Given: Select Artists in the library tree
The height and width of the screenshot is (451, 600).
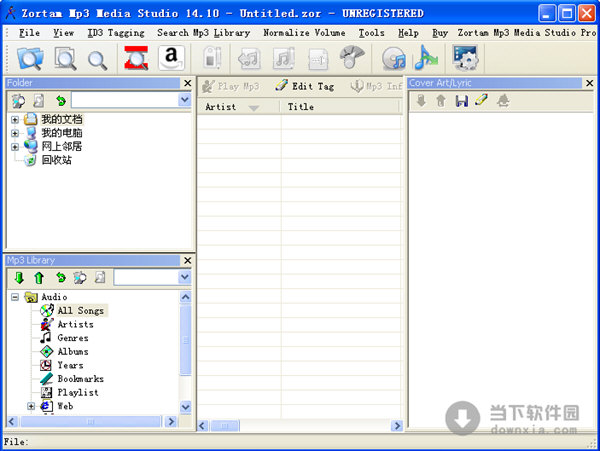Looking at the screenshot, I should [75, 324].
